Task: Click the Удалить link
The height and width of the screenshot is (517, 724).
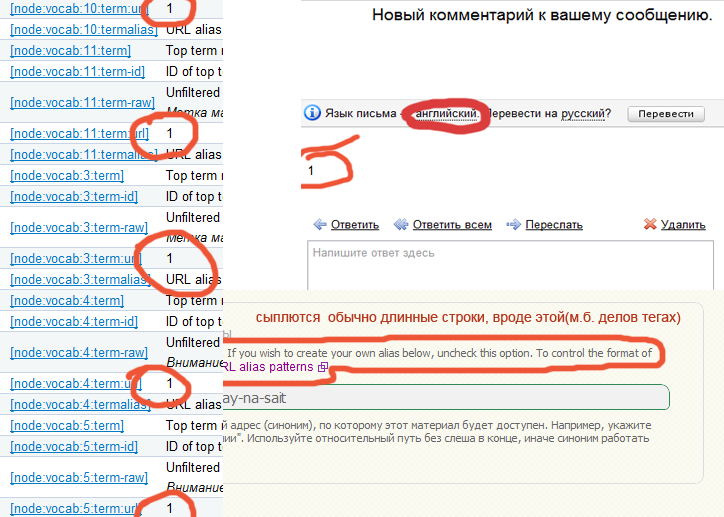Action: [x=683, y=225]
